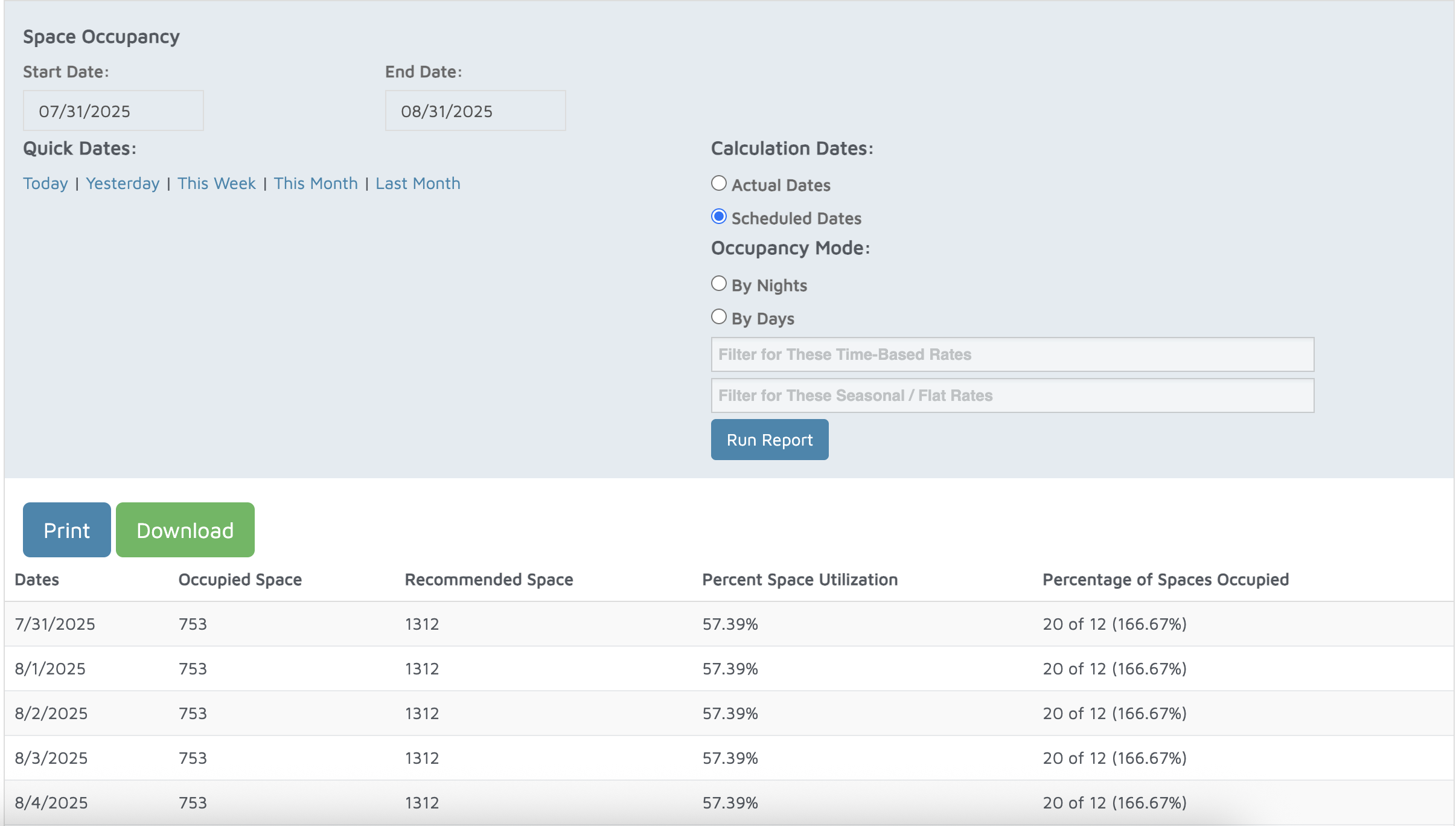Select Last Month quick date
1456x826 pixels.
[418, 184]
